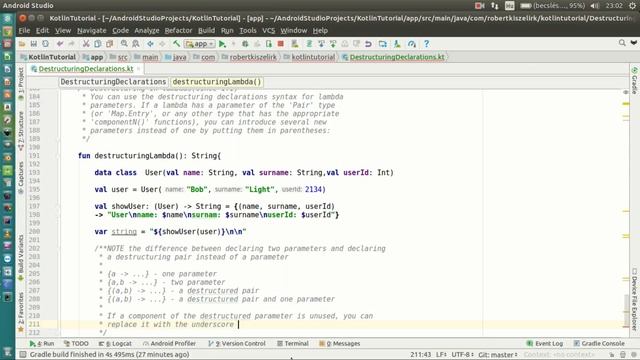Click the Synchronize toolbar icon

pos(45,44)
